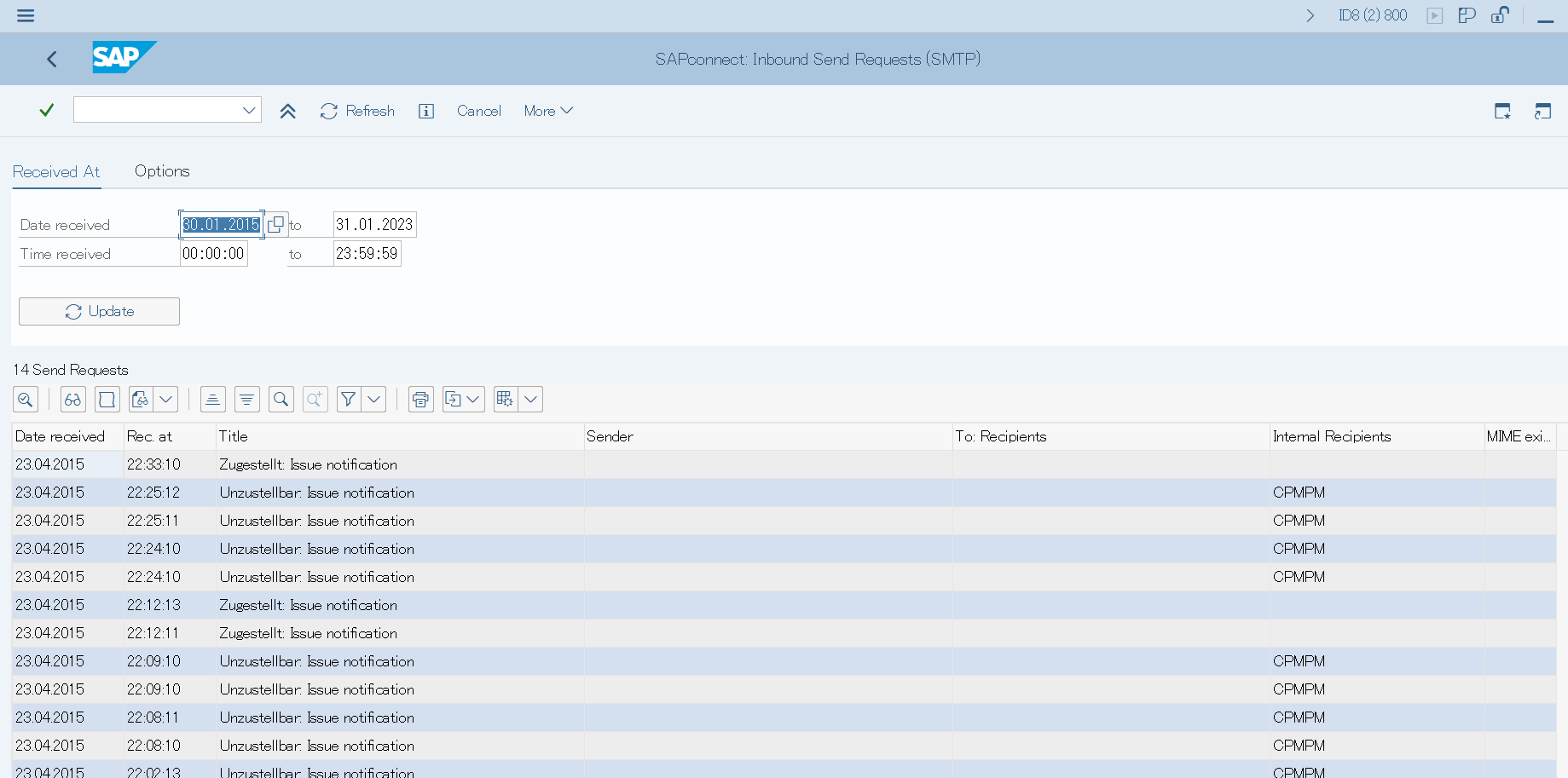
Task: Open the More menu dropdown
Action: coord(548,111)
